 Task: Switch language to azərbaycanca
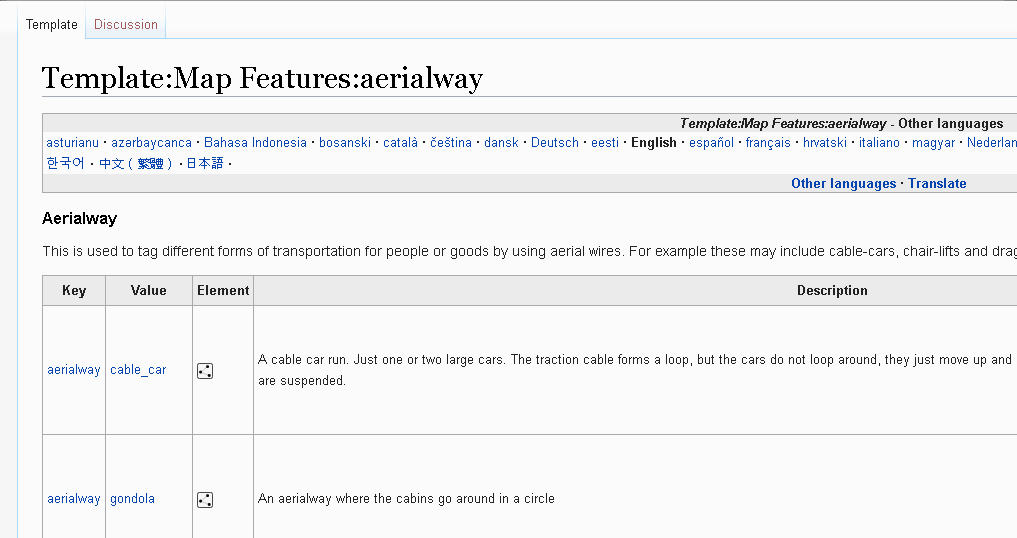pos(151,143)
